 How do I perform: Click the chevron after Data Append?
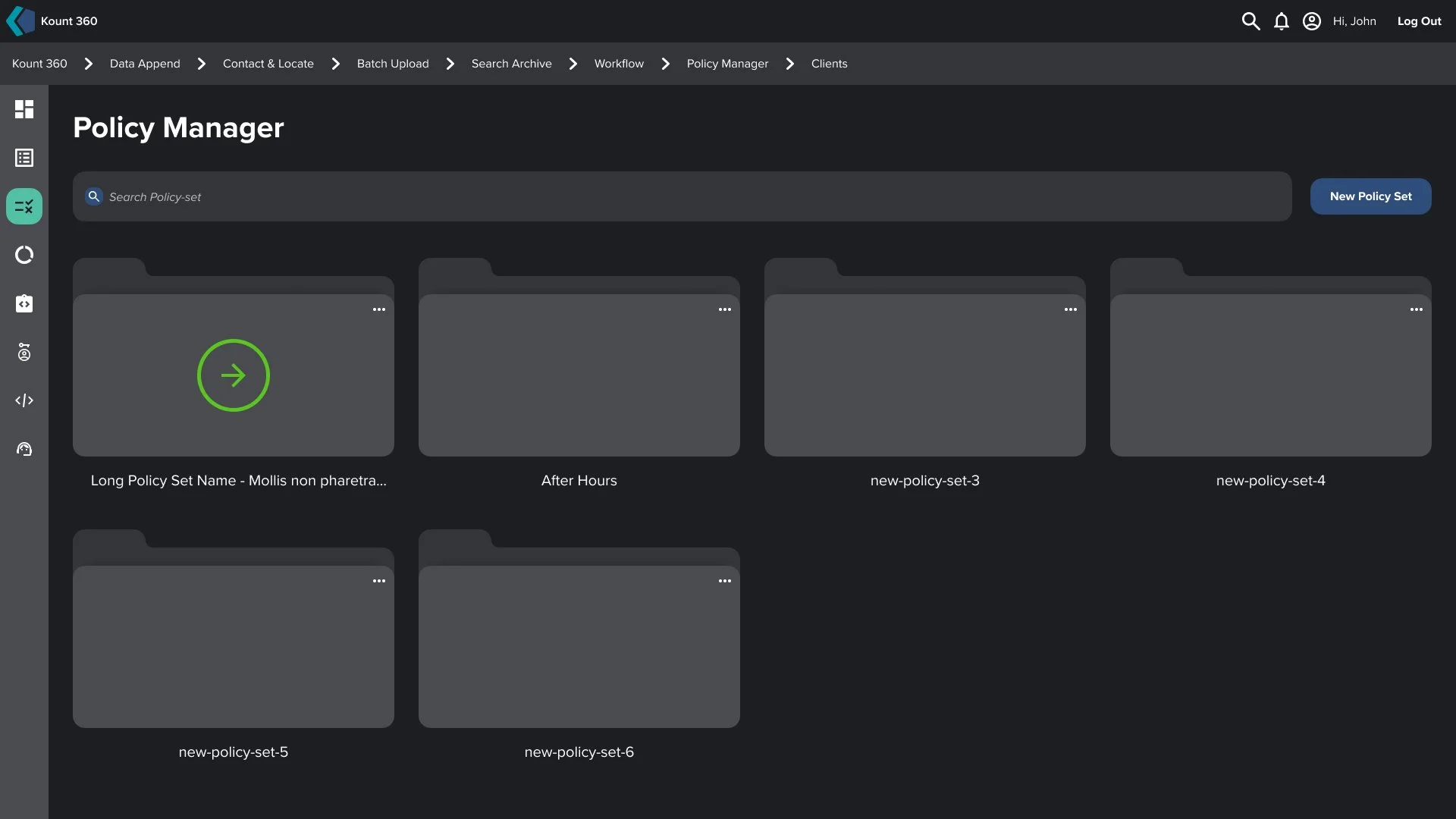[202, 64]
